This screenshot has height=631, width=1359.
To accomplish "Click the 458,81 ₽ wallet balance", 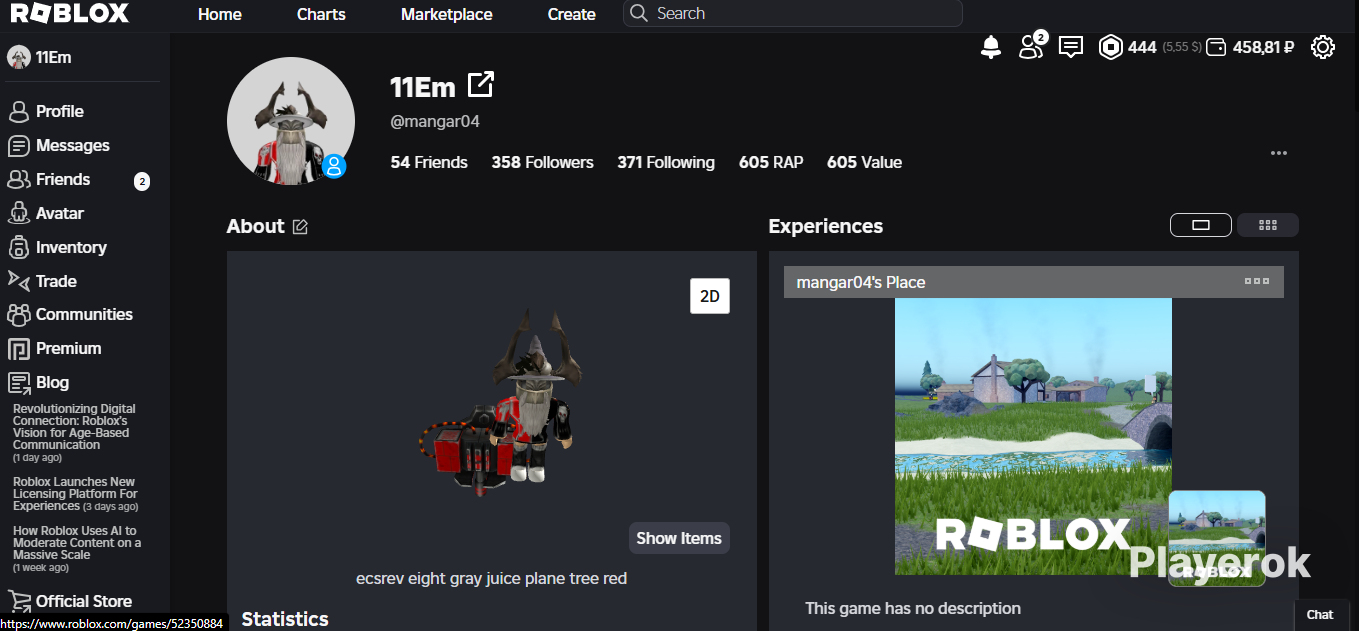I will point(1264,47).
